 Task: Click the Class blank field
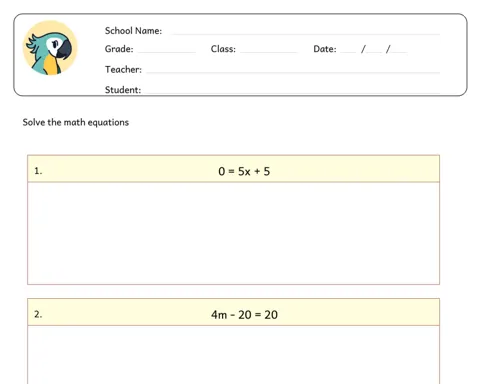269,50
